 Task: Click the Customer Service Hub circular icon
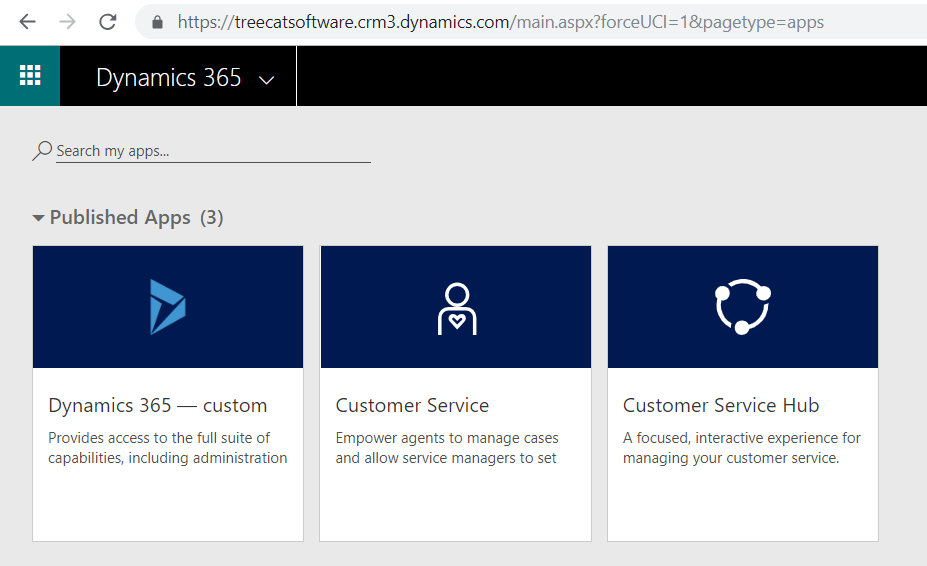pos(743,307)
